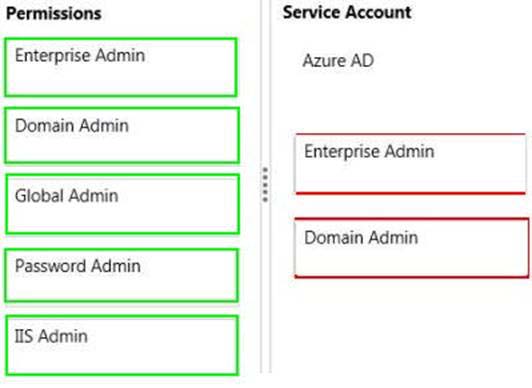Screen dimensions: 532x388
Task: Click the Password Admin text label
Action: click(78, 266)
